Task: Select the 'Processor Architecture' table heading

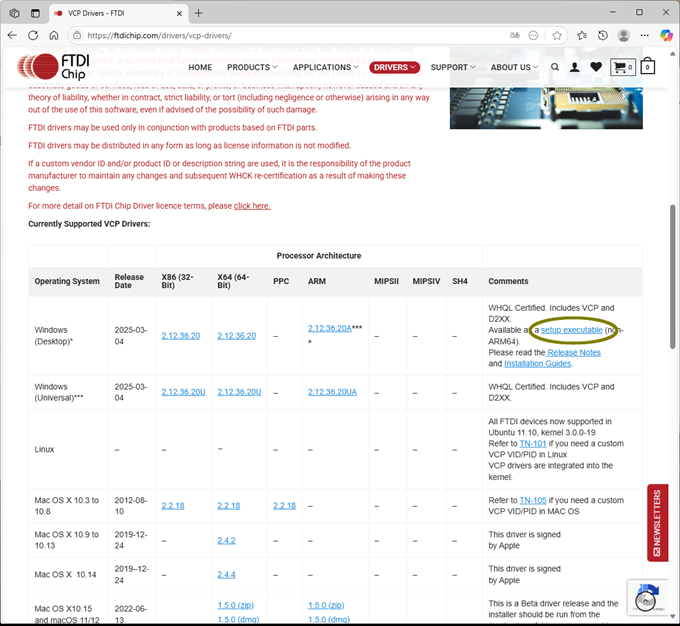Action: pyautogui.click(x=319, y=256)
